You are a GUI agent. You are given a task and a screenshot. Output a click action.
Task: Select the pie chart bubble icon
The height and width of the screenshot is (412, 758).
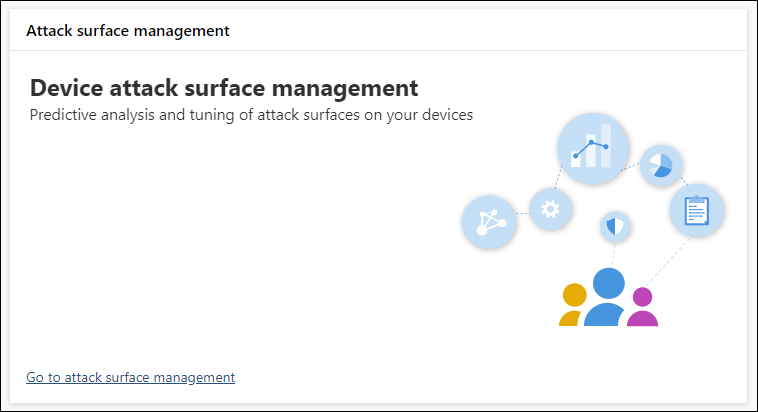660,166
